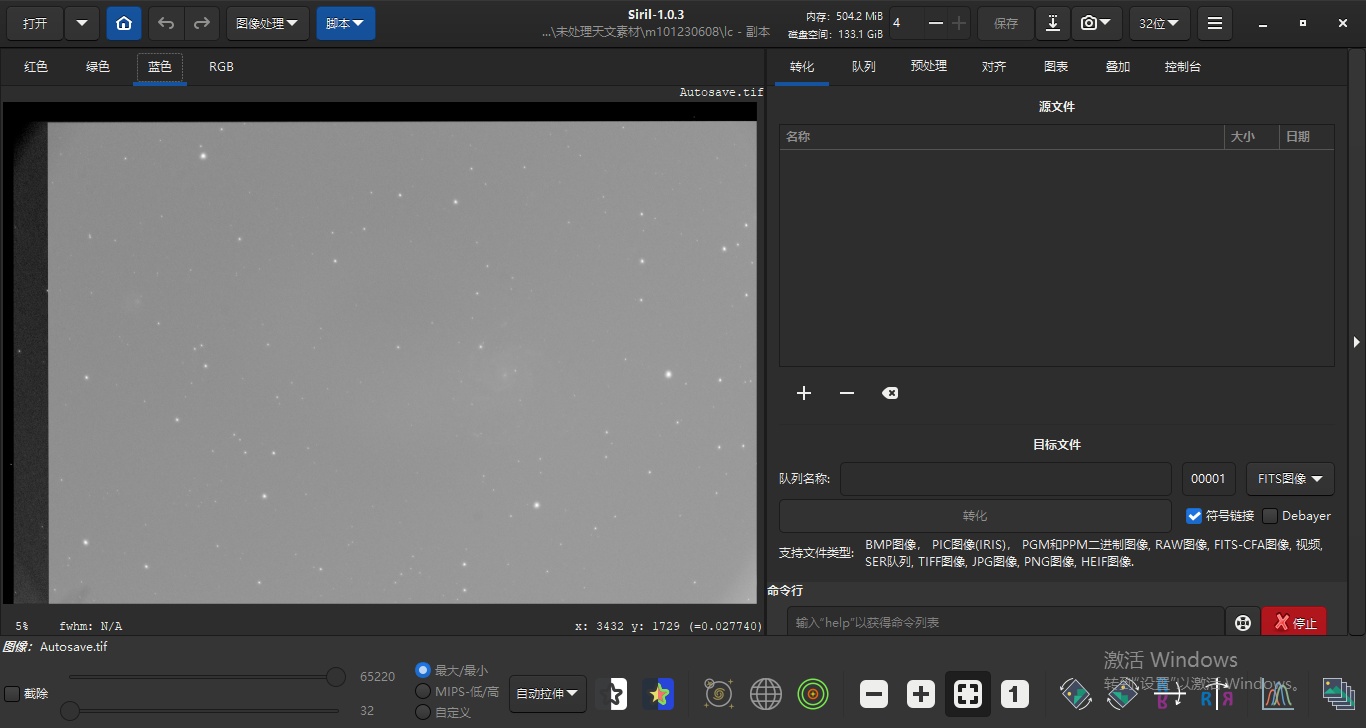Increase thread count with plus
The width and height of the screenshot is (1366, 728).
pyautogui.click(x=959, y=23)
